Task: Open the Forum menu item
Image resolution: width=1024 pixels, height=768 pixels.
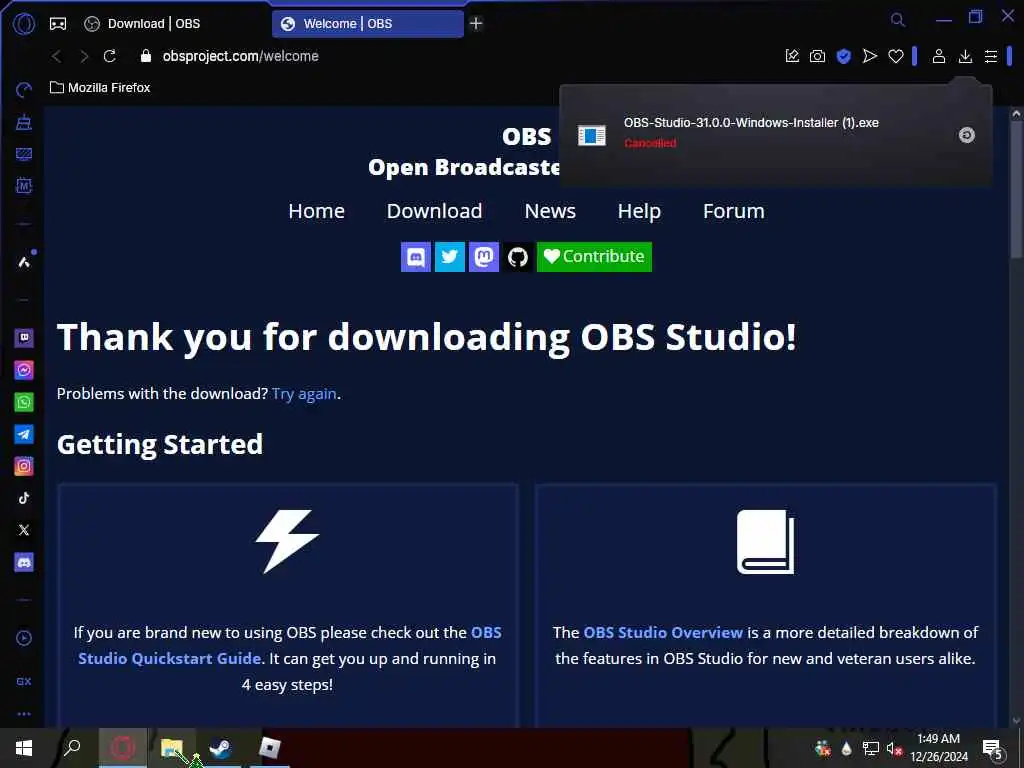Action: pos(733,211)
